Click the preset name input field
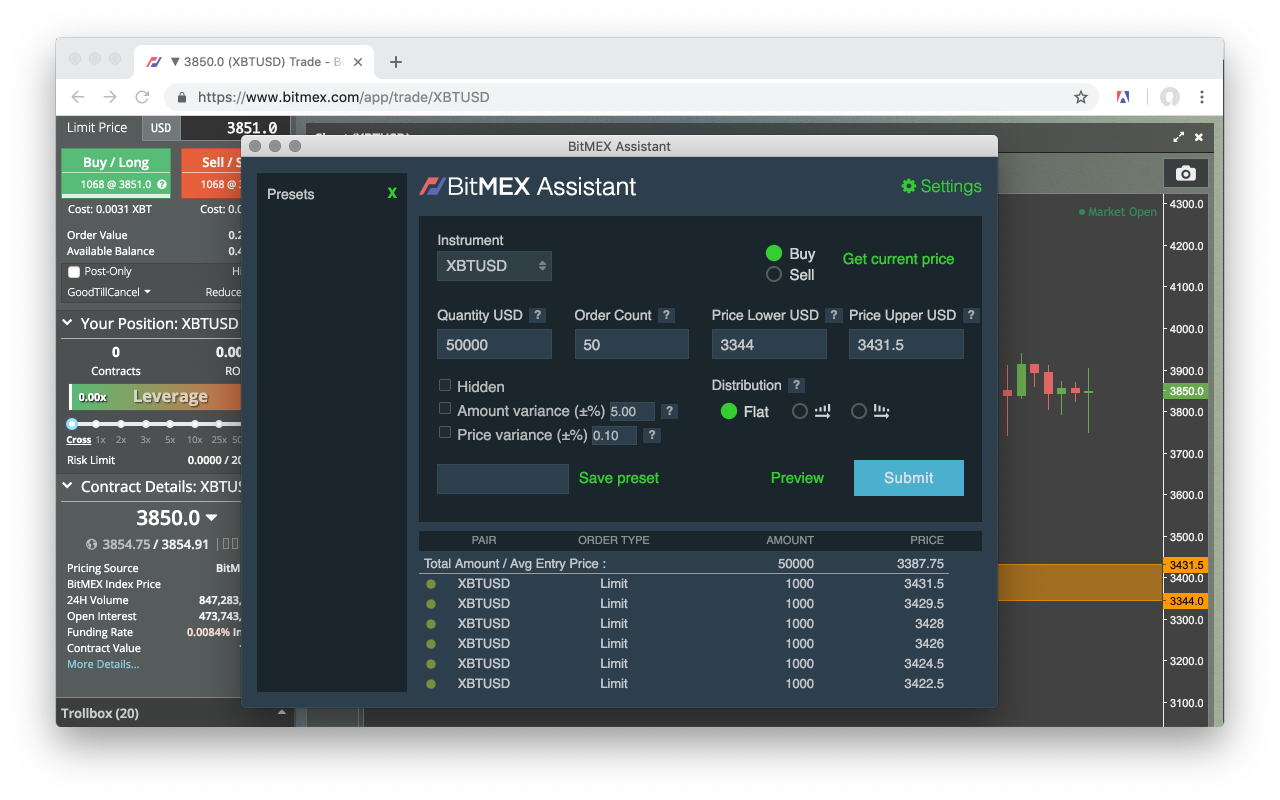The height and width of the screenshot is (800, 1280). 502,478
